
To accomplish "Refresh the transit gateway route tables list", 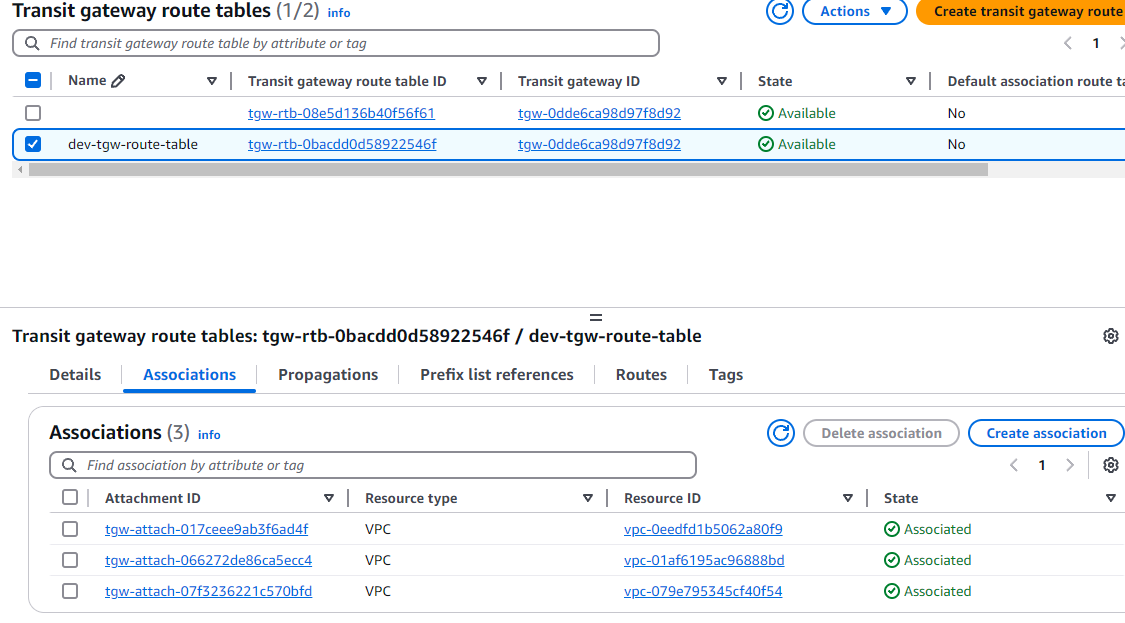I will click(780, 11).
